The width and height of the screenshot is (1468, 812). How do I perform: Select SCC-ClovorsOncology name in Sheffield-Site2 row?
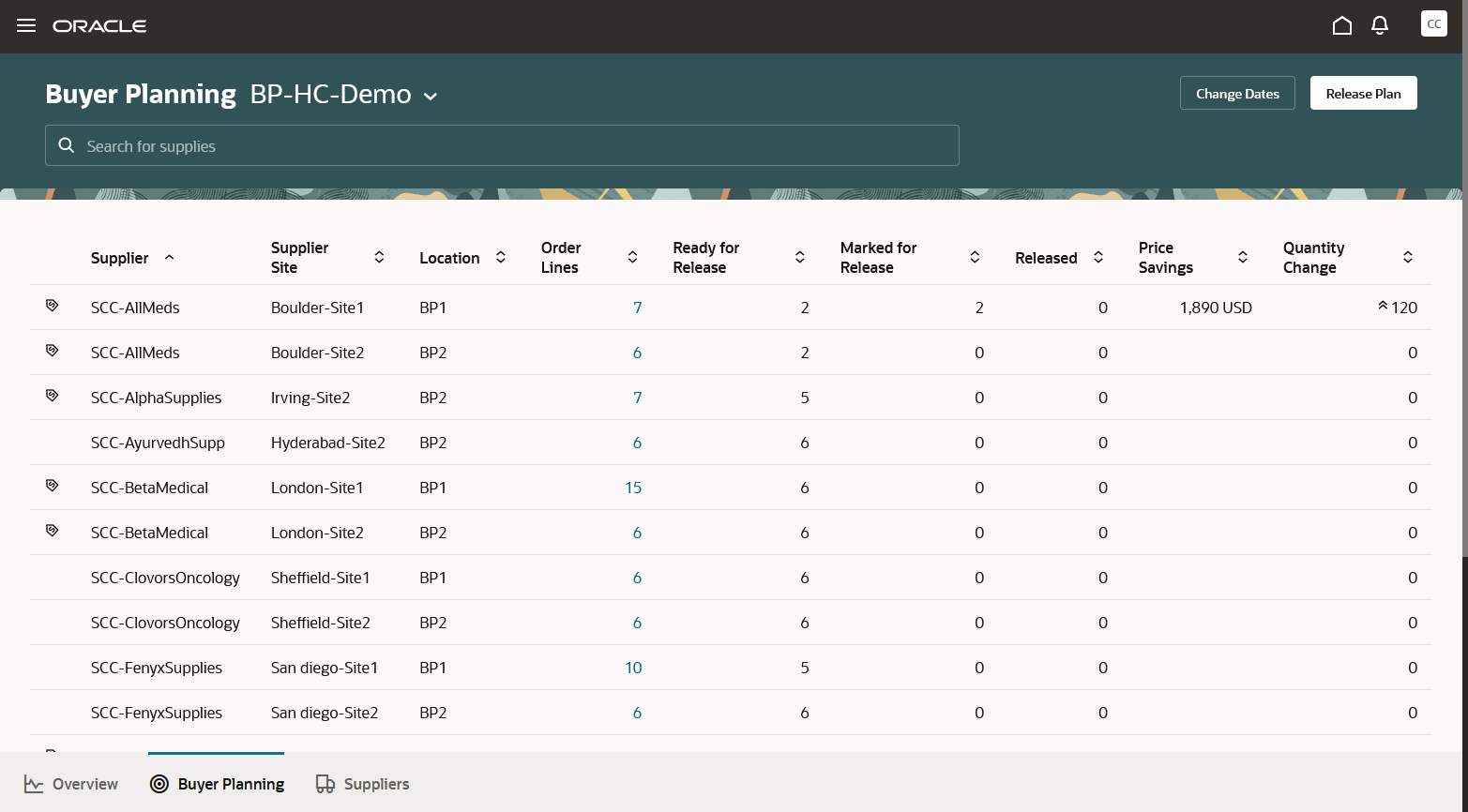point(165,623)
